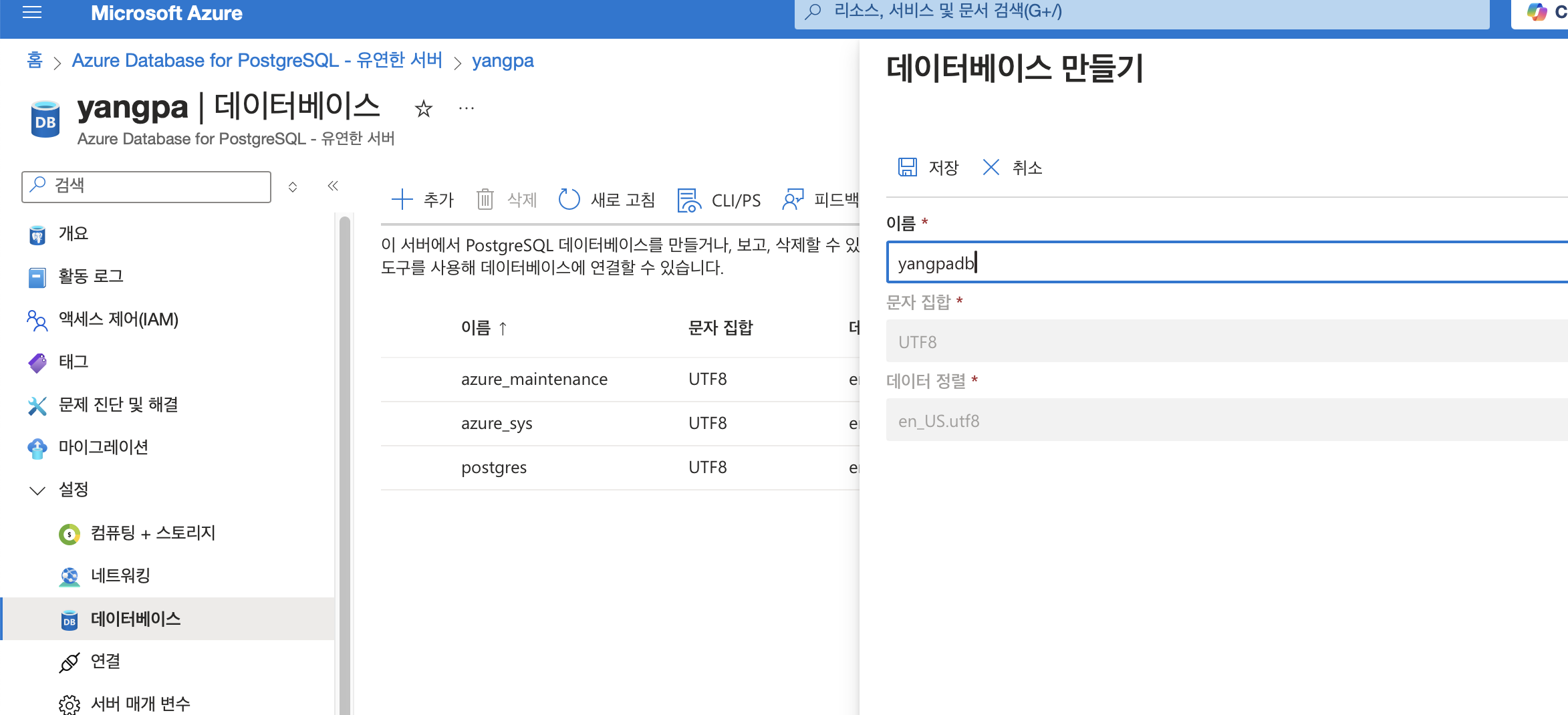Click 새로 고침 refresh button
The width and height of the screenshot is (1568, 715).
point(607,200)
